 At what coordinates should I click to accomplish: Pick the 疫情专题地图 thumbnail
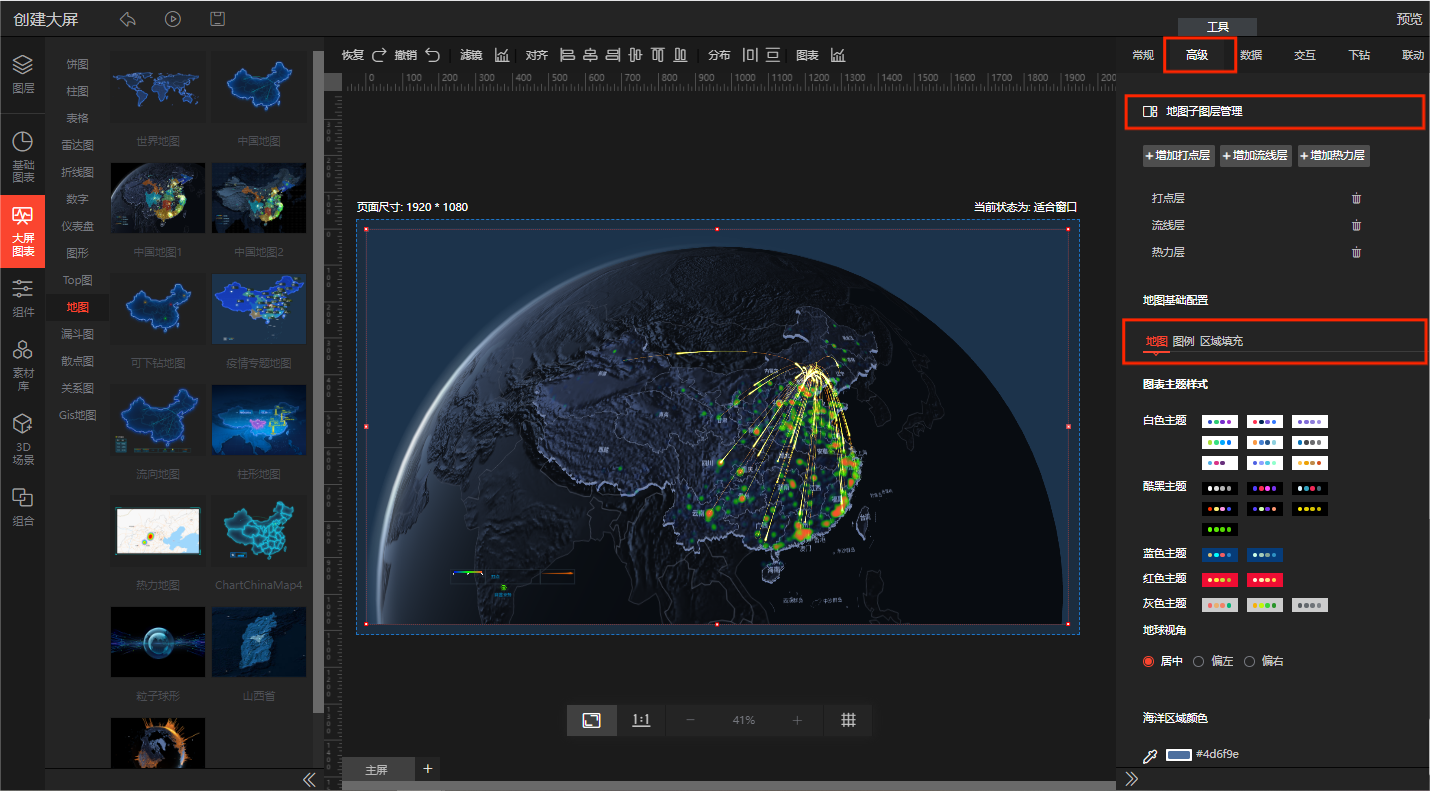(x=259, y=310)
